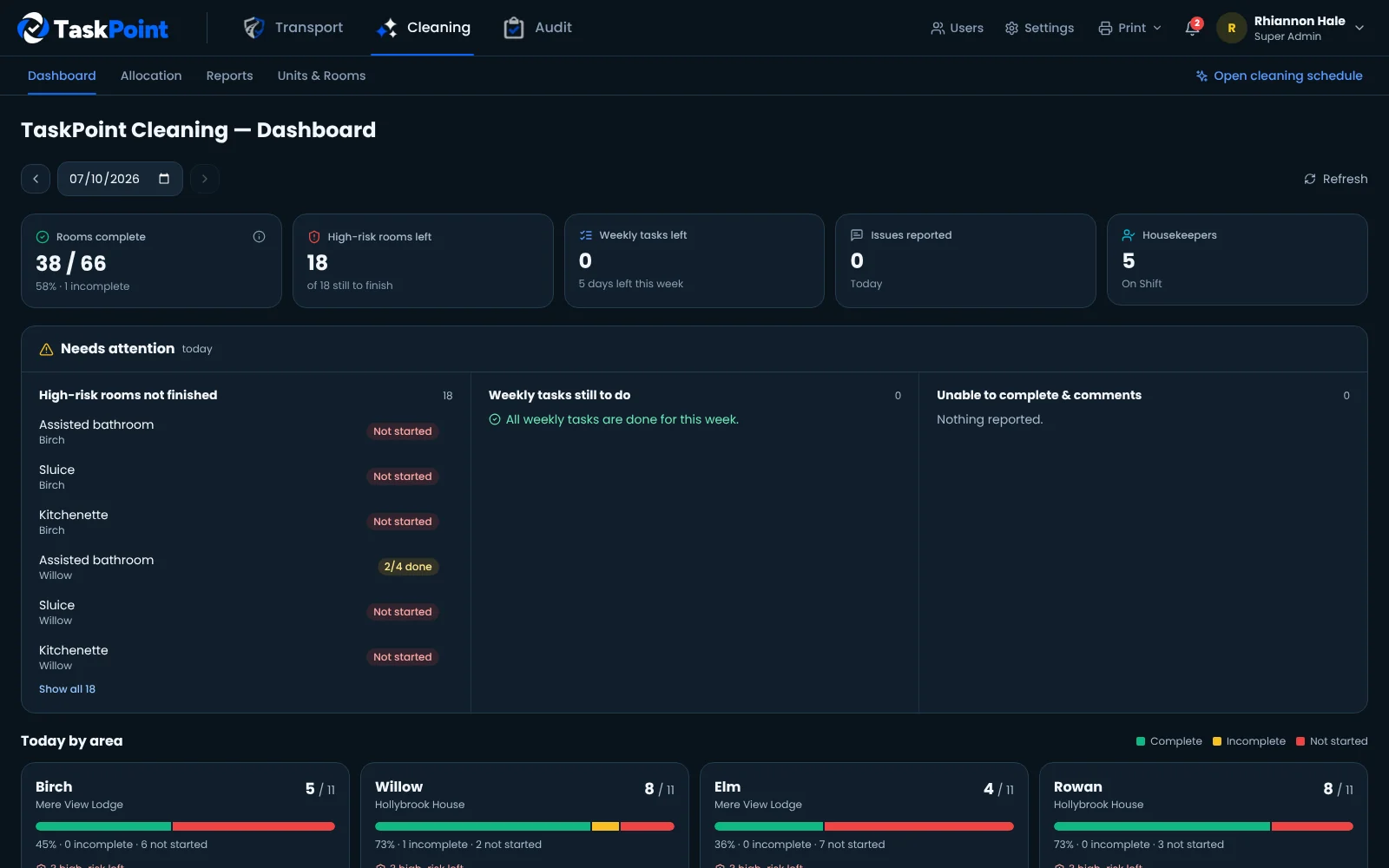Viewport: 1389px width, 868px height.
Task: Click the Incomplete yellow legend swatch
Action: click(x=1217, y=741)
